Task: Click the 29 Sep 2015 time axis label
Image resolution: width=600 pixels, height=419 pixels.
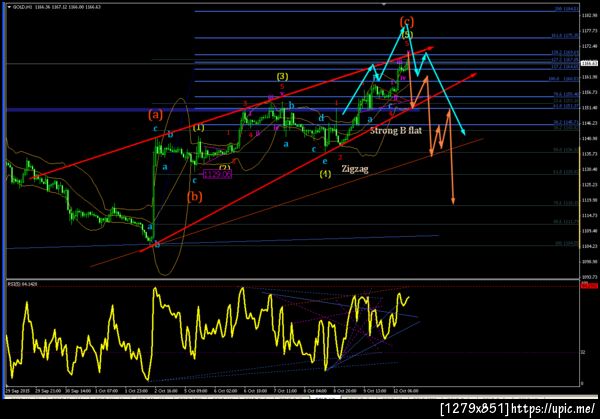Action: point(18,391)
